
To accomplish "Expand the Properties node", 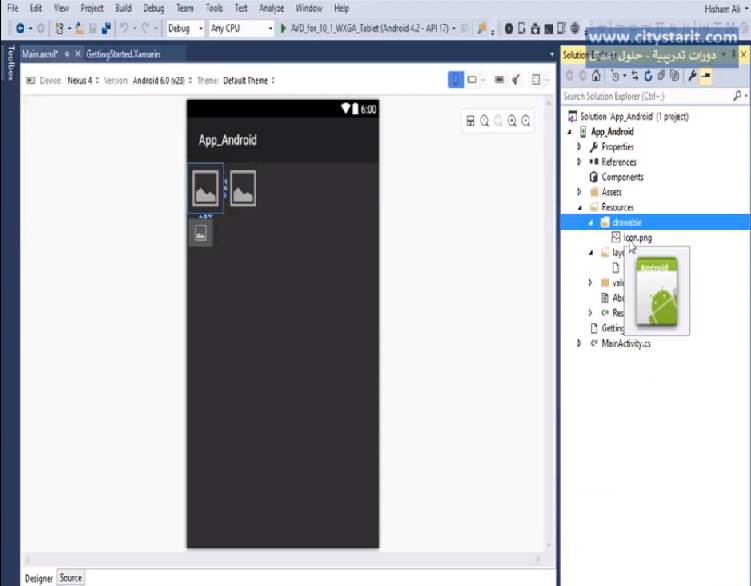I will click(579, 147).
